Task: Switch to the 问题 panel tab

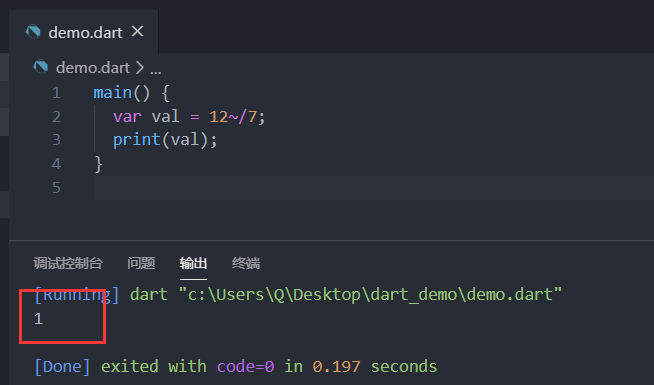Action: (141, 263)
